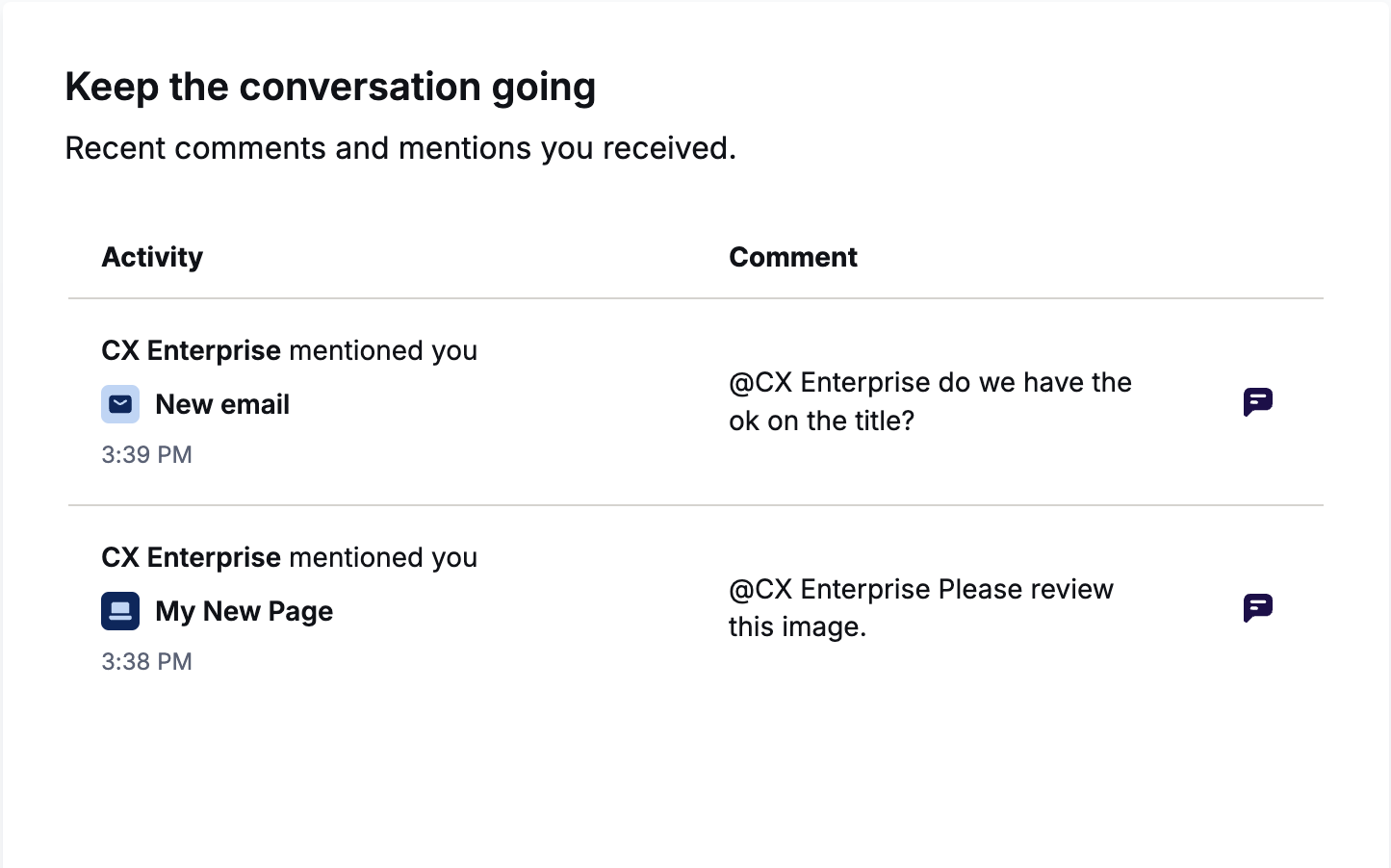Click the Comment column header
The image size is (1391, 868).
point(793,257)
